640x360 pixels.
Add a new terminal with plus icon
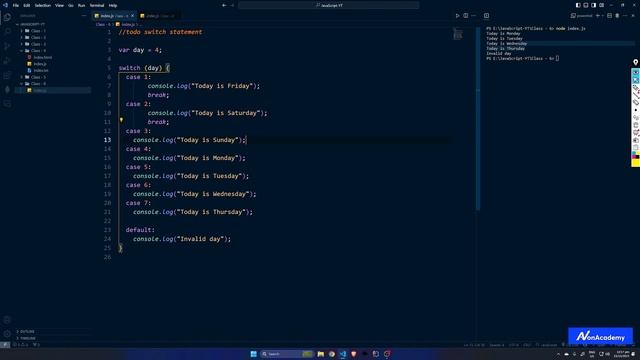598,16
